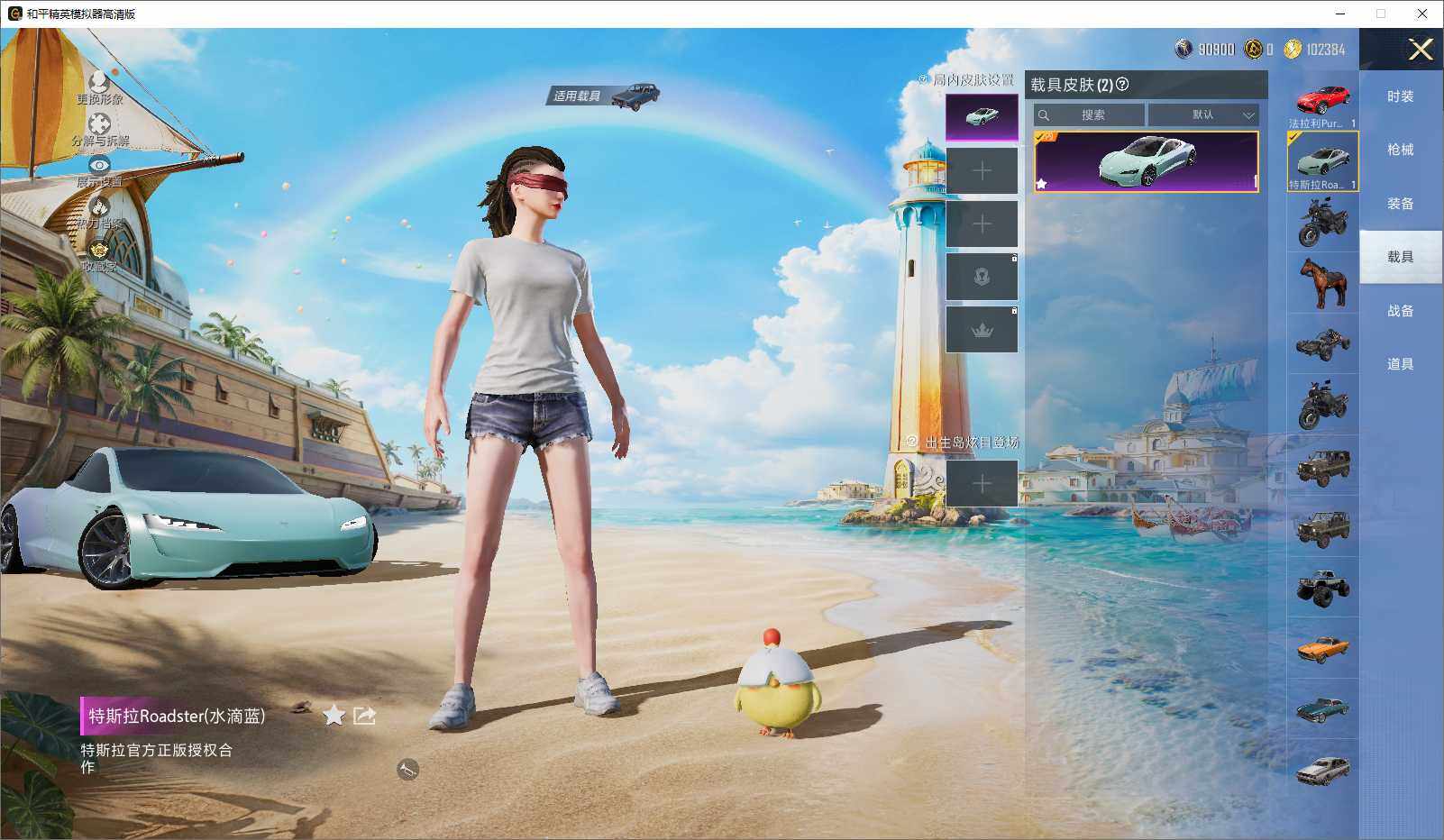Open help for 出生岛炫目登场
This screenshot has height=840, width=1444.
(x=911, y=442)
